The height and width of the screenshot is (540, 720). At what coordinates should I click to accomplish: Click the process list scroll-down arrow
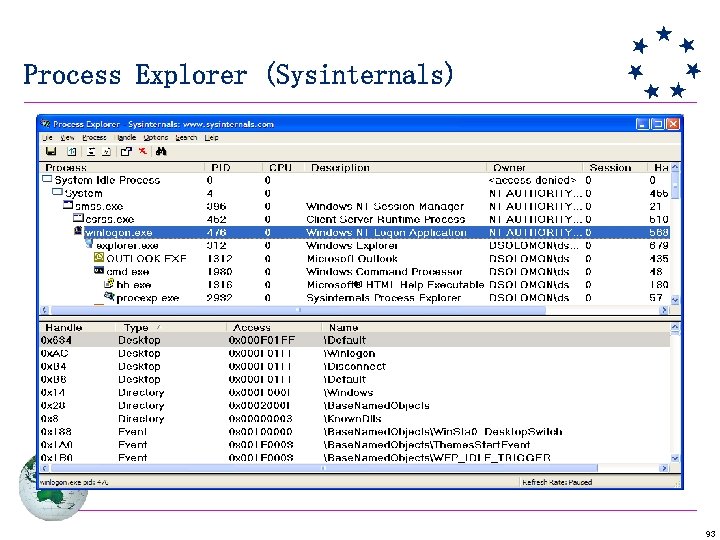tap(675, 299)
